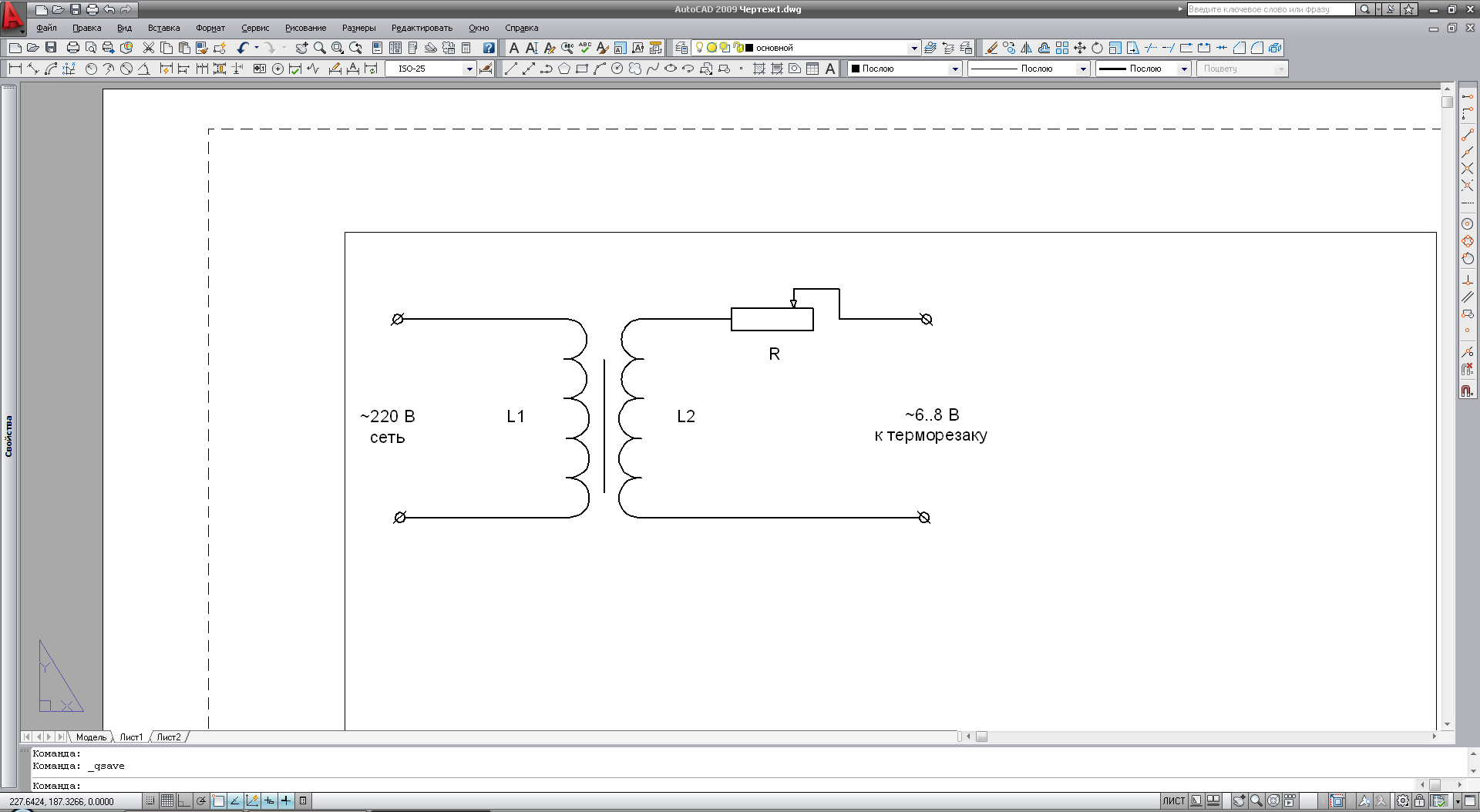The height and width of the screenshot is (812, 1480).
Task: Toggle Ortho mode in status bar
Action: (184, 801)
